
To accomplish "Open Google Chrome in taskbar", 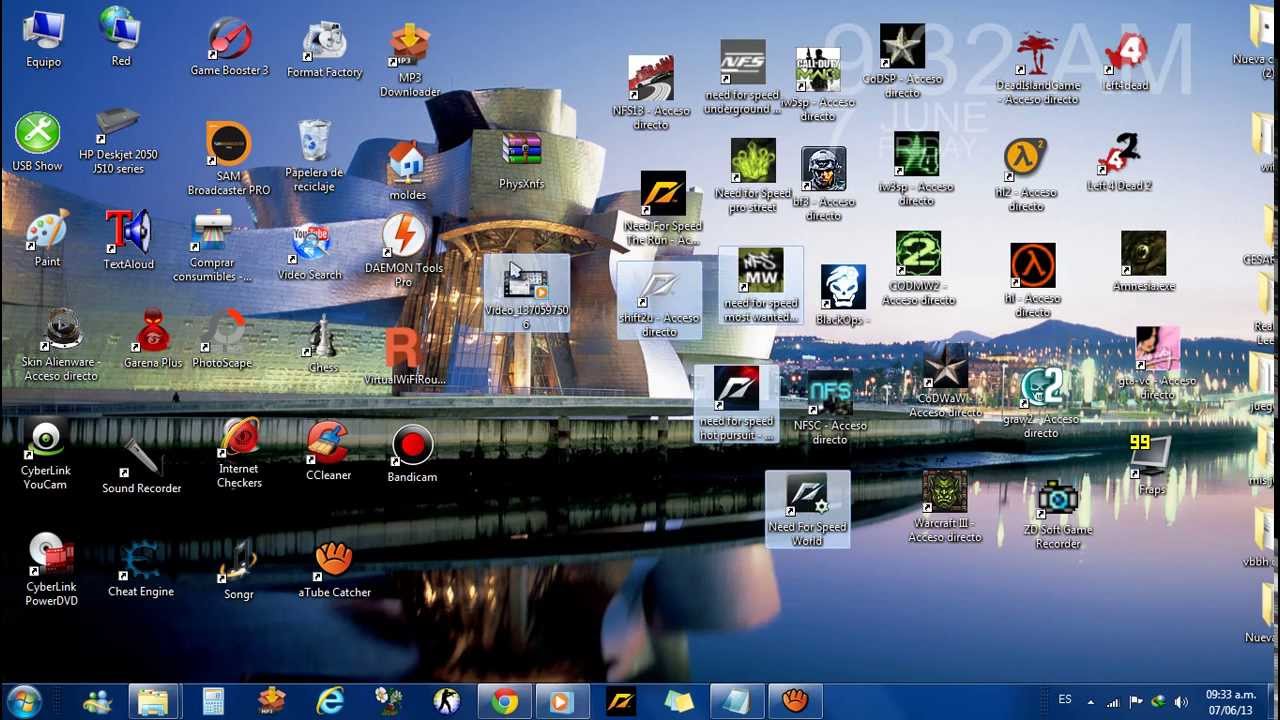I will [505, 702].
